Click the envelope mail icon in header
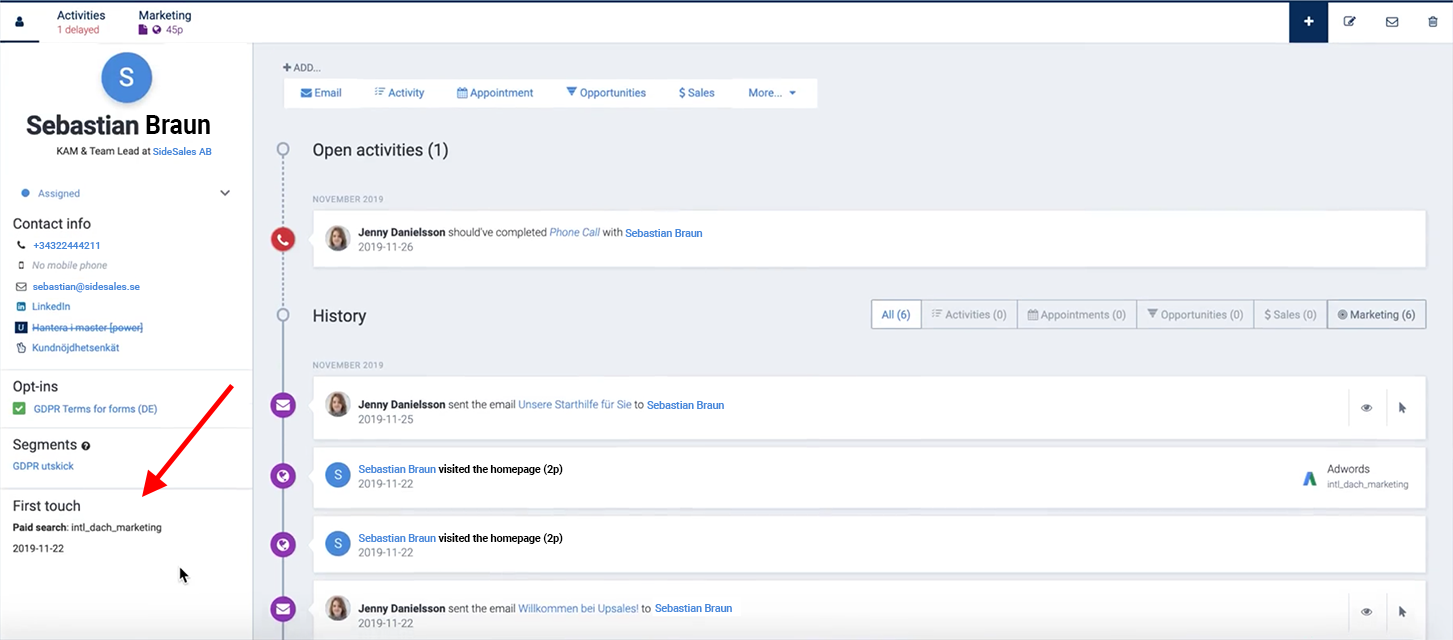Screen dimensions: 1453x640 1392,22
